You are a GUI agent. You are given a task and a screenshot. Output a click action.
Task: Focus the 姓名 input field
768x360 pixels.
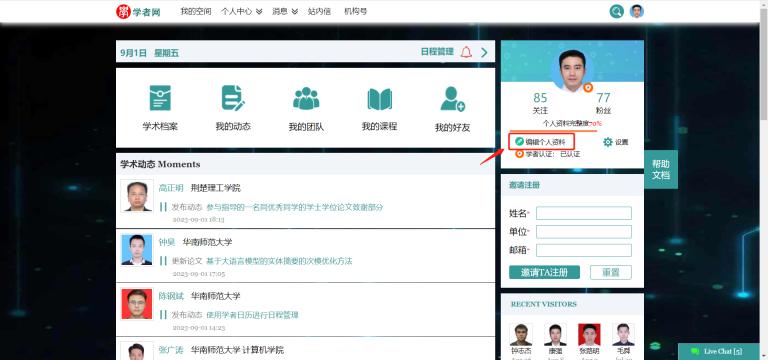click(584, 213)
